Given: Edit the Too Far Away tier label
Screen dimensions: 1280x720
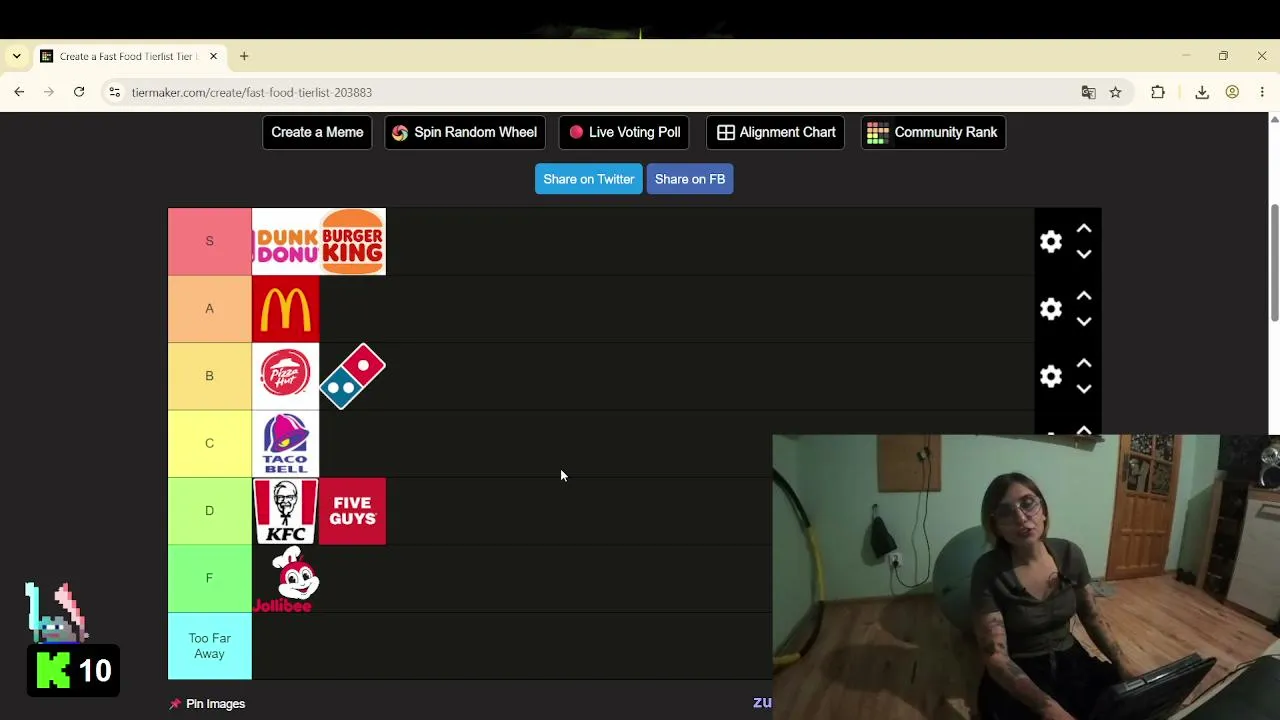Looking at the screenshot, I should pyautogui.click(x=209, y=646).
